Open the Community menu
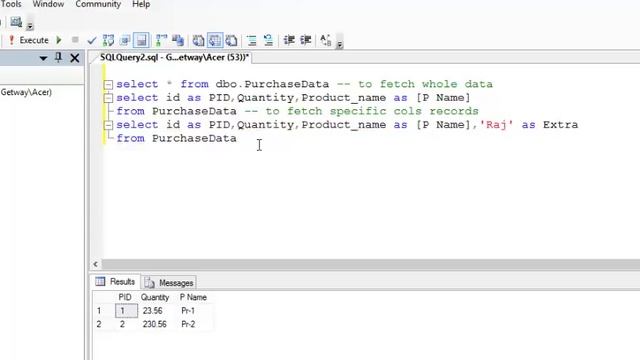The width and height of the screenshot is (640, 360). (x=98, y=4)
